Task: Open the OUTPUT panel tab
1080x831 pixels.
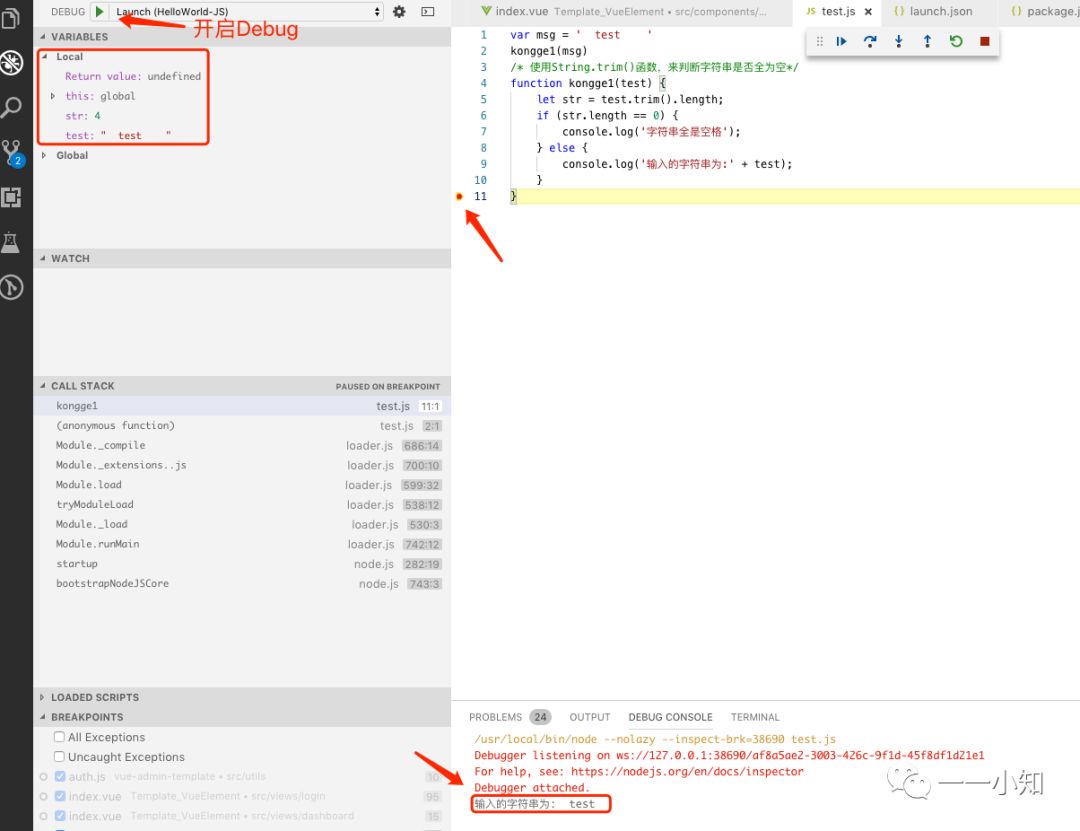Action: coord(590,717)
